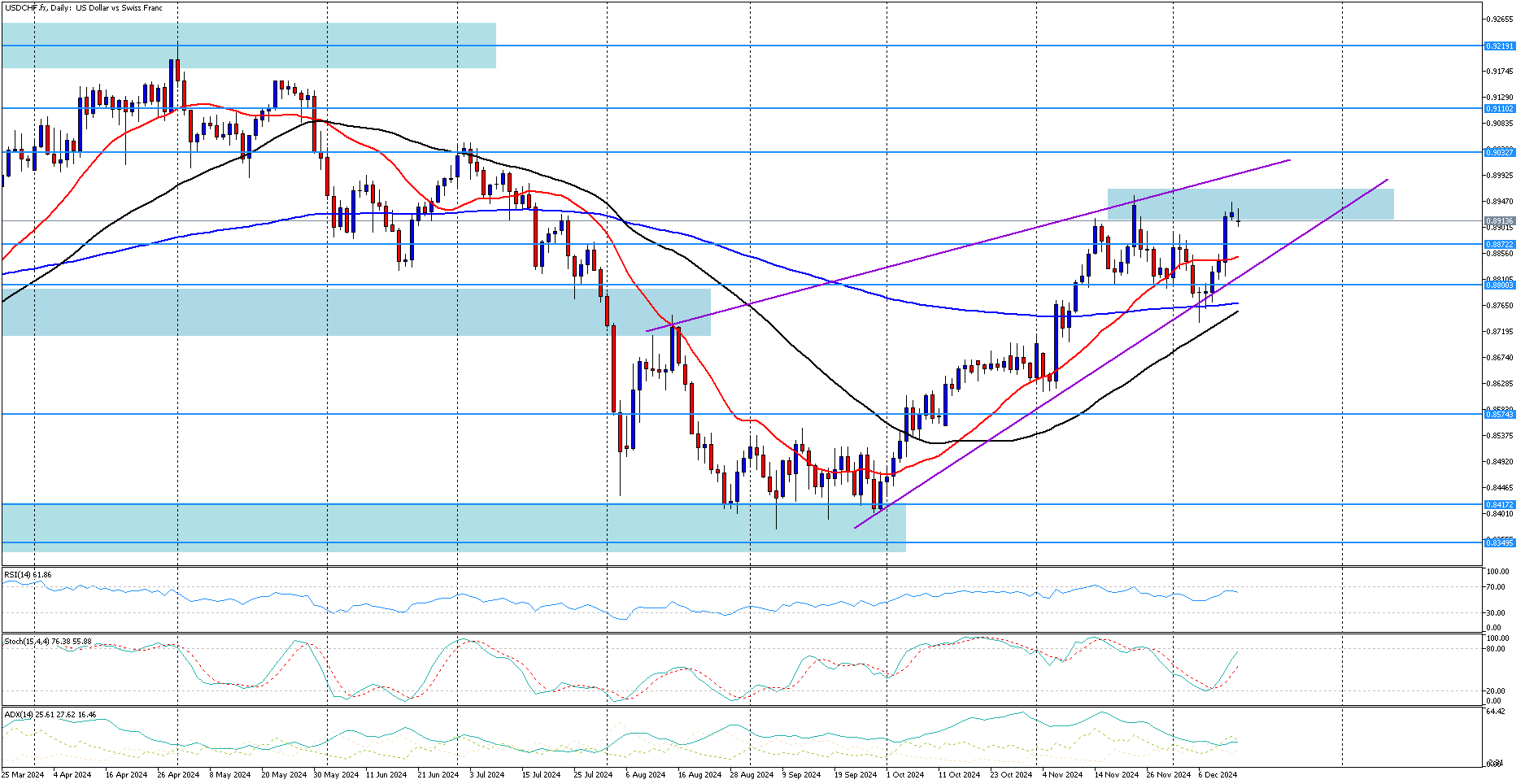Select the 0.88722 horizontal level label
Viewport: 1525px width, 784px height.
[x=1499, y=244]
